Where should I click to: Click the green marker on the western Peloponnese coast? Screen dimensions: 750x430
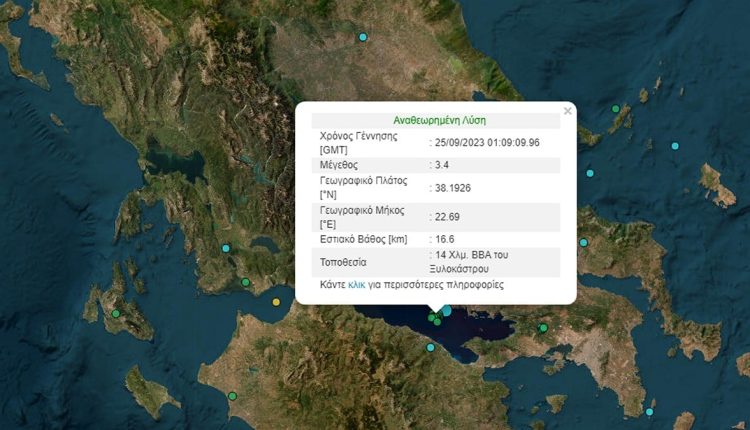click(232, 396)
